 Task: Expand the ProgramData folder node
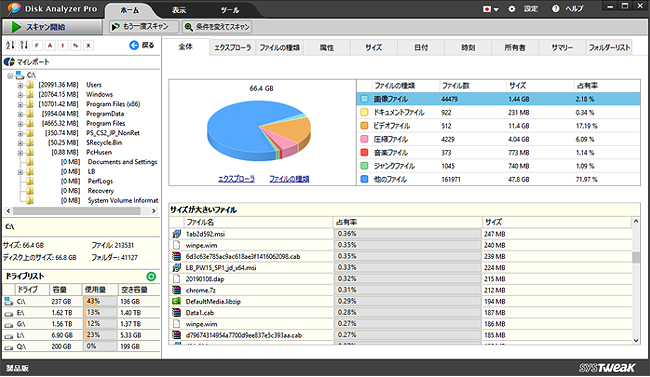coord(20,114)
